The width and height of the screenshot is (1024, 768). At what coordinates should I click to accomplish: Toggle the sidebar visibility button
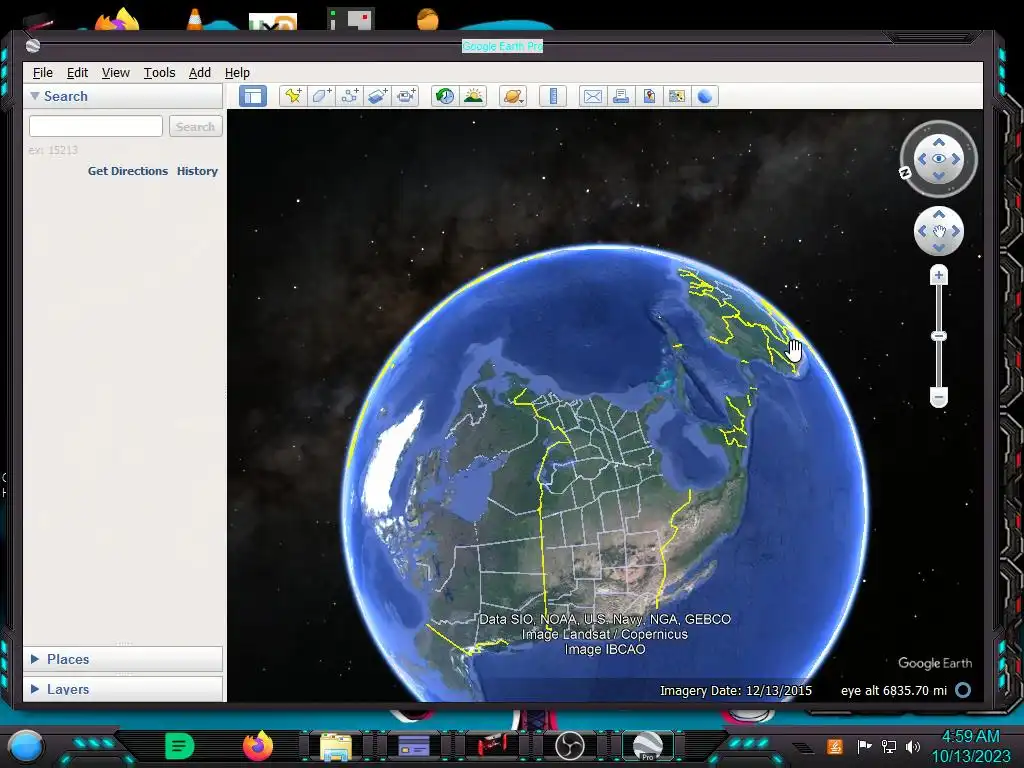[x=253, y=96]
